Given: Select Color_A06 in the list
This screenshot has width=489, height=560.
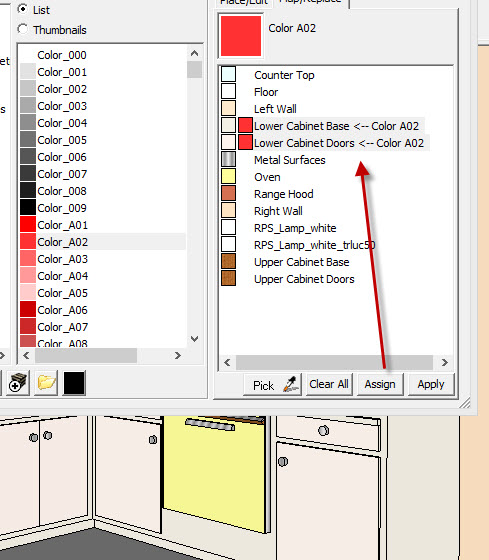Looking at the screenshot, I should 102,310.
